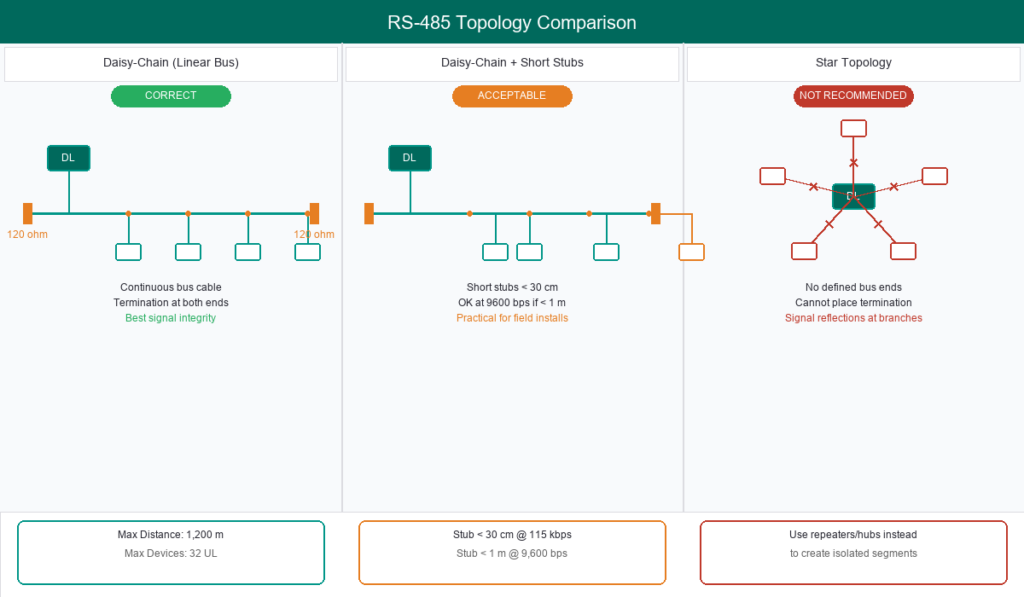The height and width of the screenshot is (597, 1024).
Task: Click the 'Termination at both ends' text
Action: (170, 303)
